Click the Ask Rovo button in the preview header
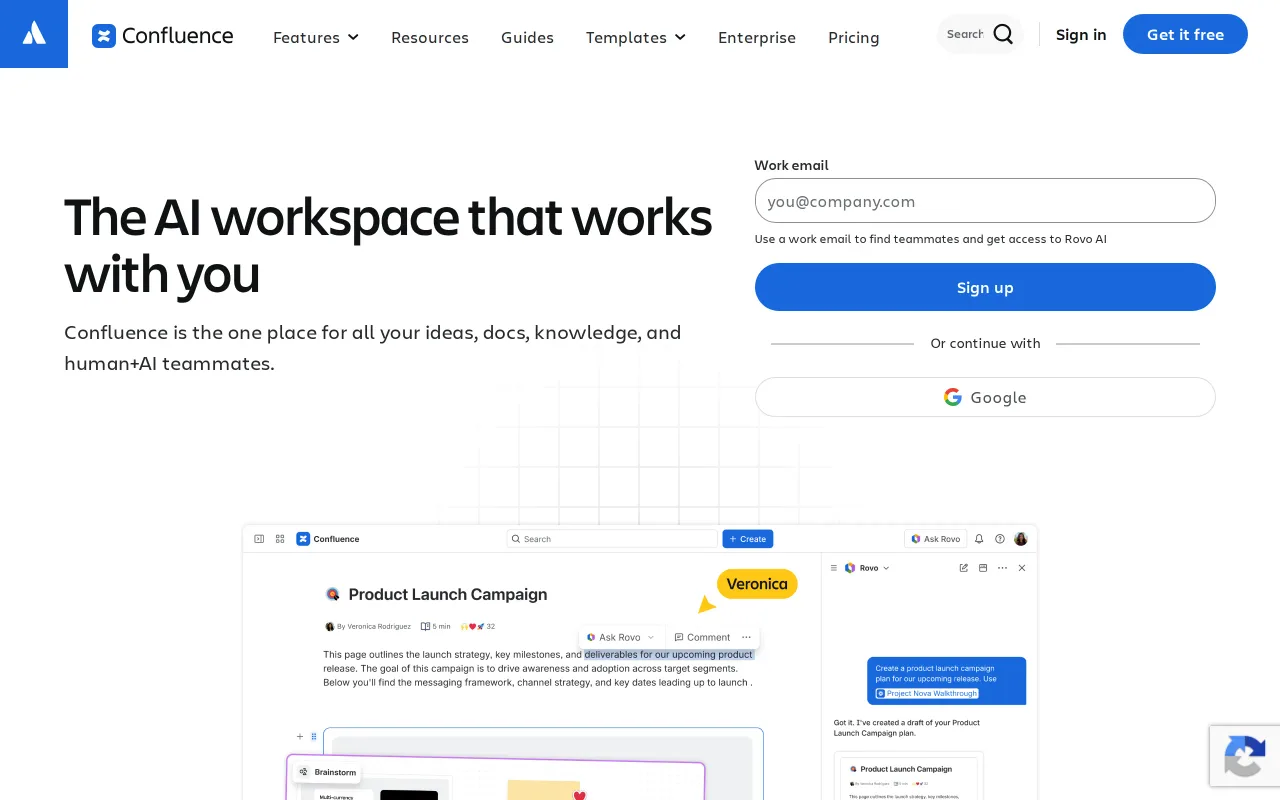This screenshot has height=800, width=1280. pos(935,539)
